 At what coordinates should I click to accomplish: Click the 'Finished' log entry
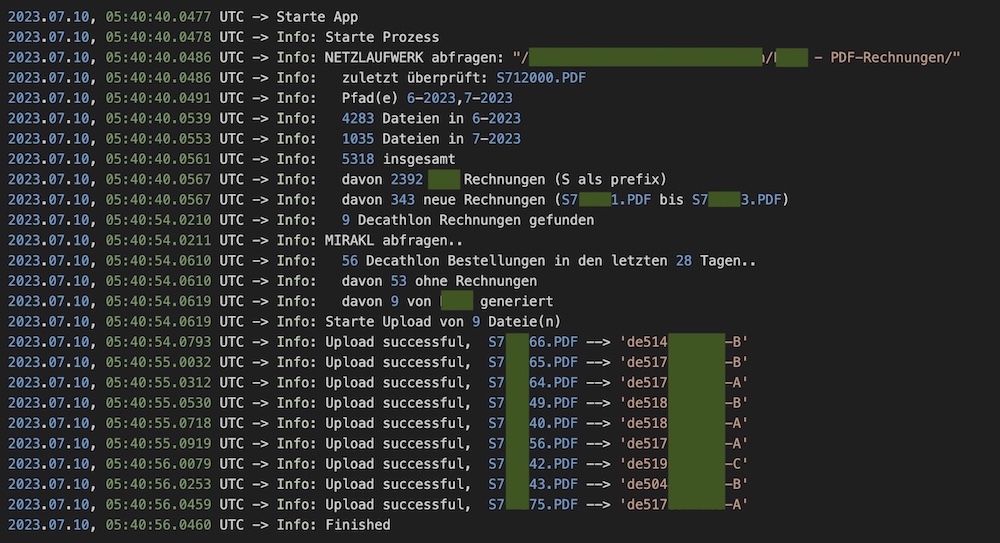point(358,525)
